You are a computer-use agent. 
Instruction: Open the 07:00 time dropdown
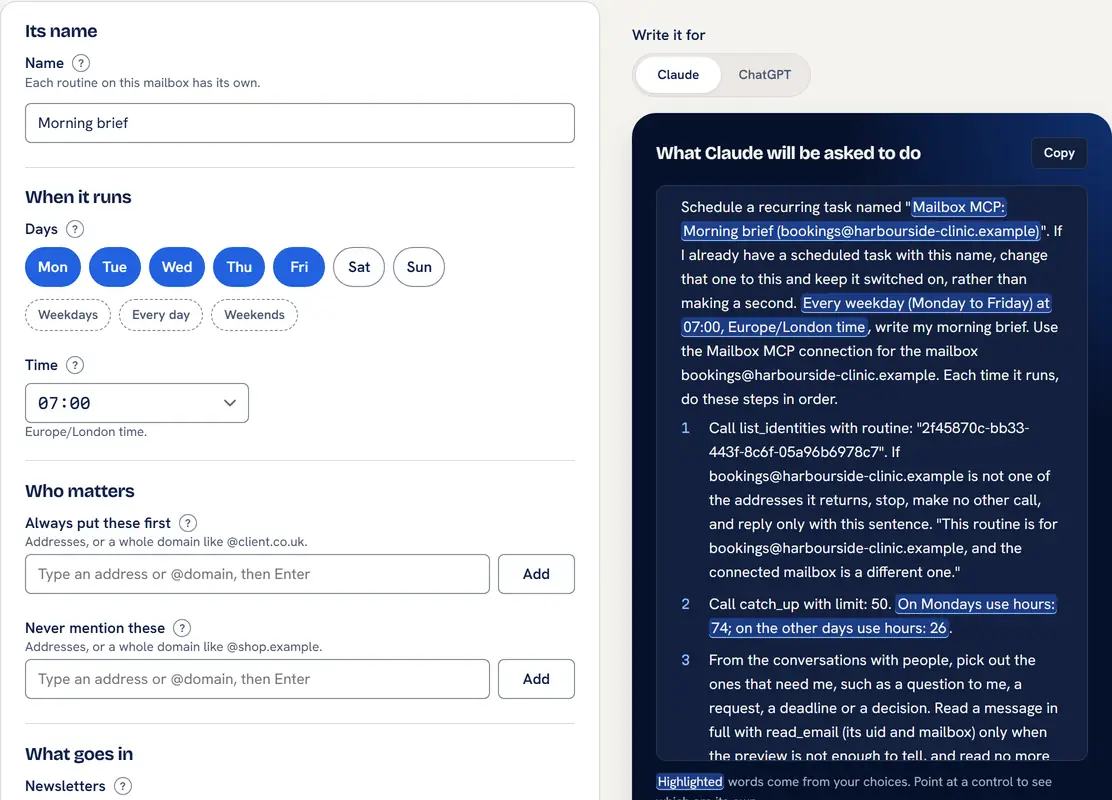pos(137,404)
